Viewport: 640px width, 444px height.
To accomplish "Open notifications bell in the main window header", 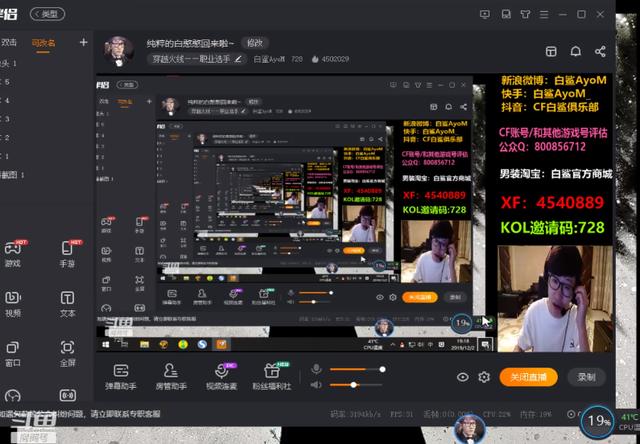I will tap(576, 51).
